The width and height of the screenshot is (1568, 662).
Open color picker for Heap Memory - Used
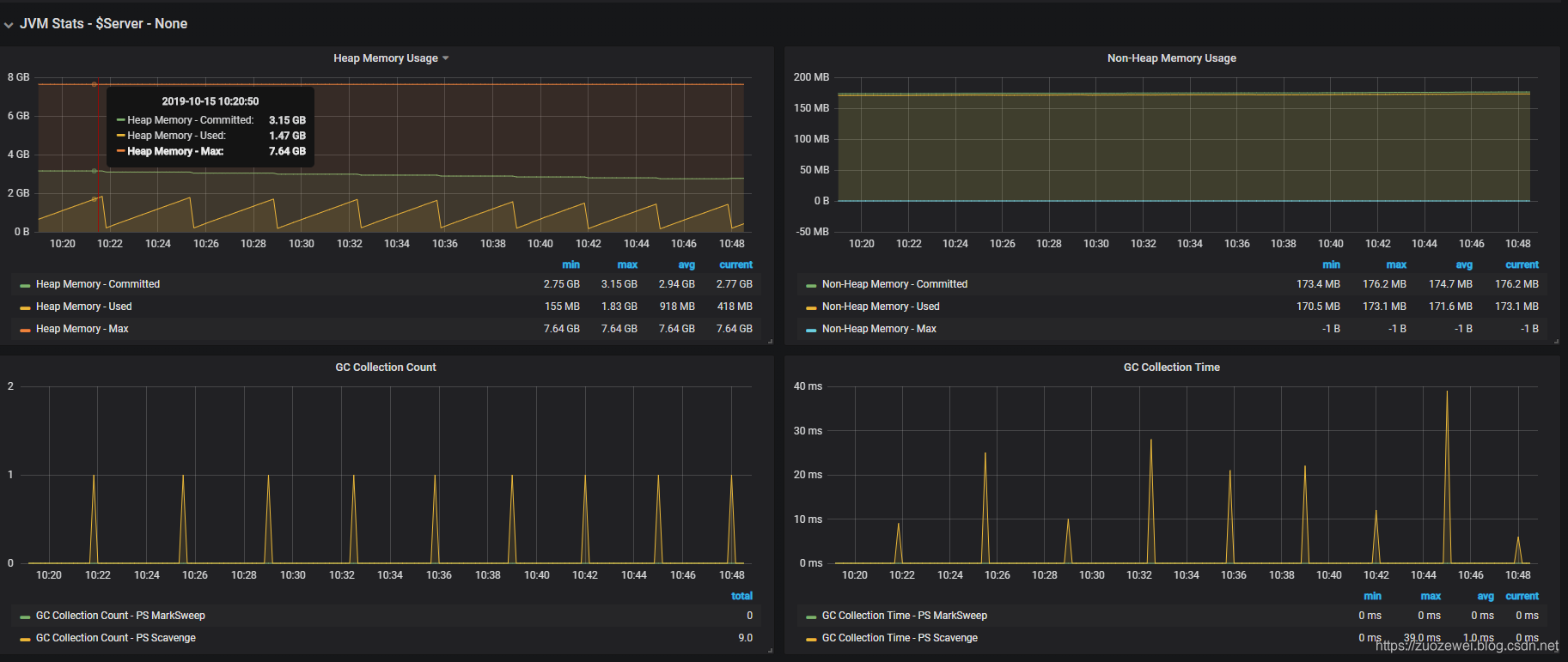tap(25, 307)
